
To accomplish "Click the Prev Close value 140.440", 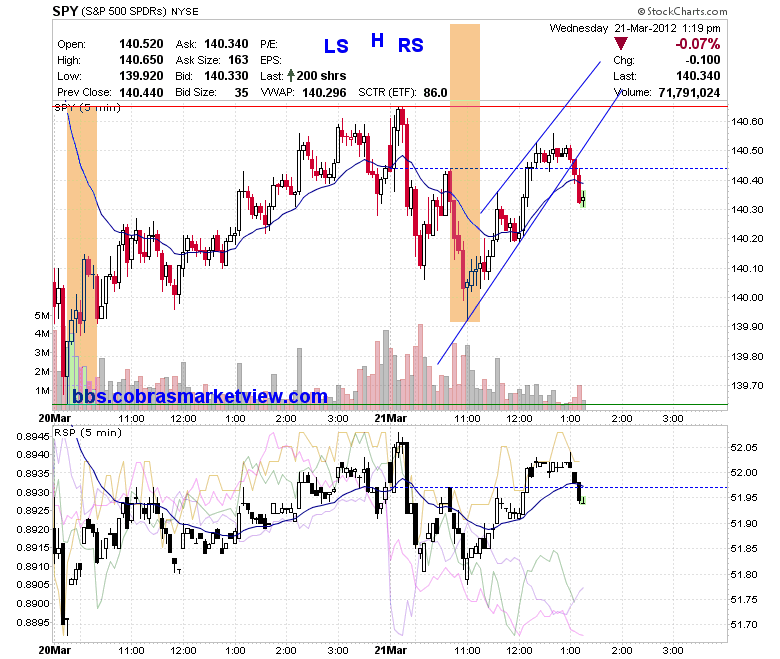I will click(x=141, y=92).
